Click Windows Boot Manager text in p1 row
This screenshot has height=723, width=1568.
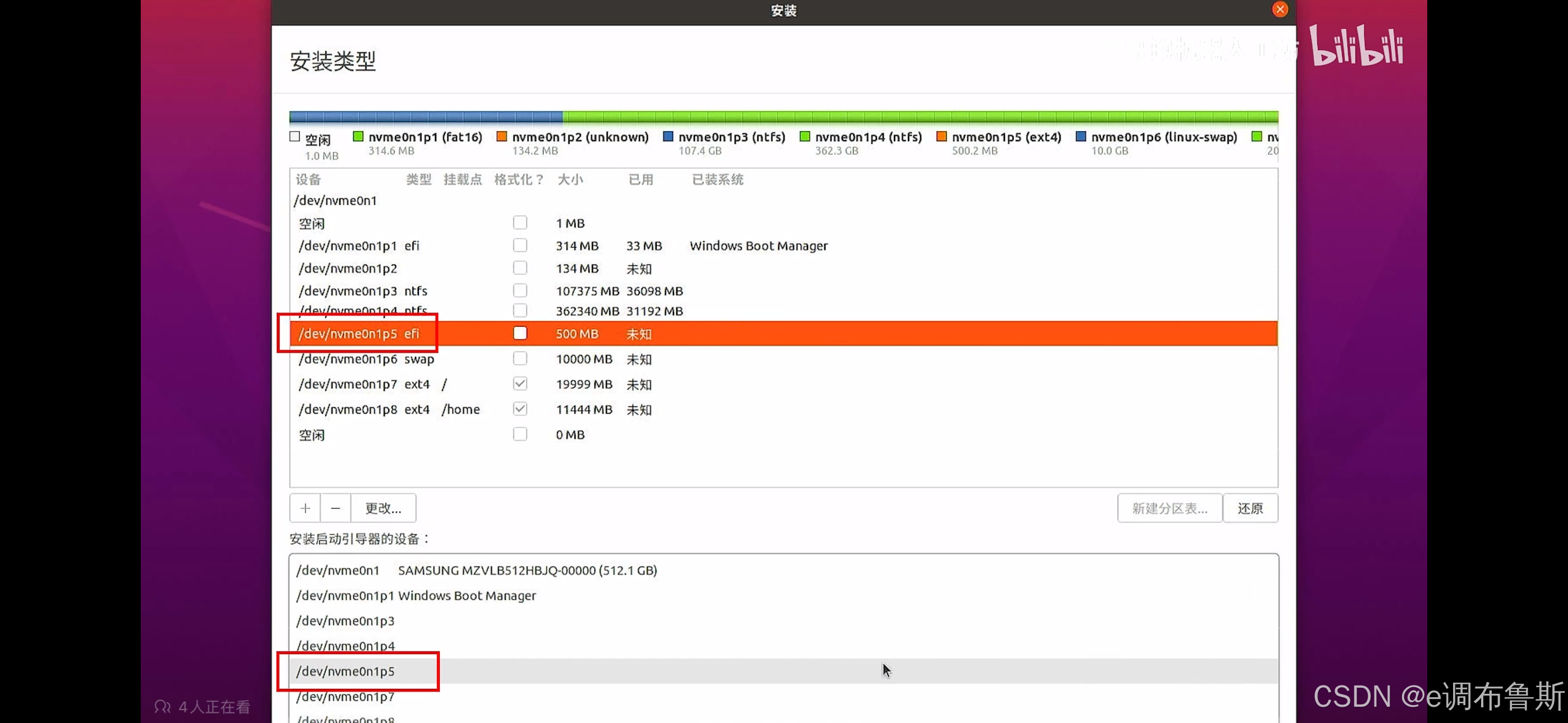click(x=758, y=246)
